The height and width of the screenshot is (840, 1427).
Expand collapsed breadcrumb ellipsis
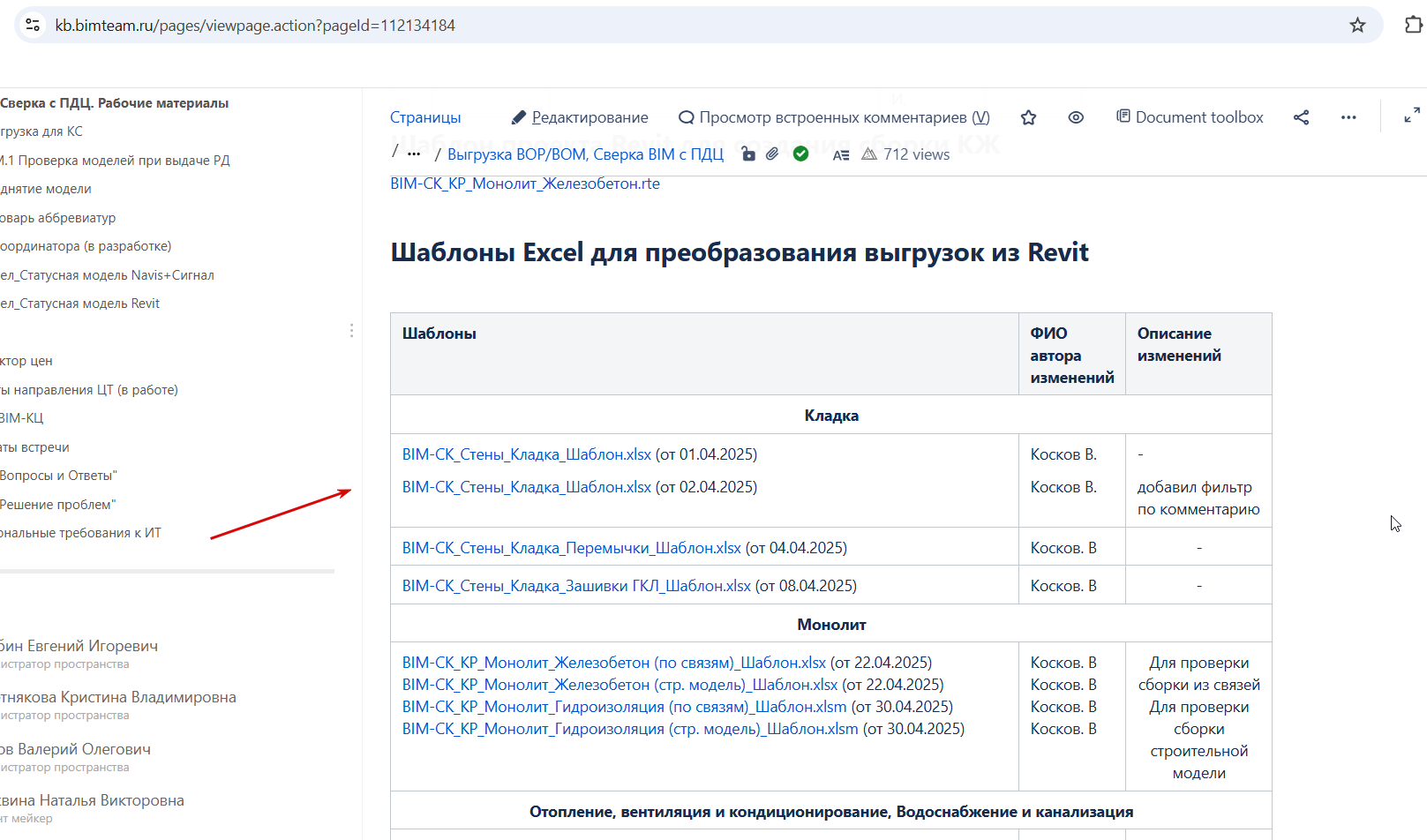coord(414,154)
